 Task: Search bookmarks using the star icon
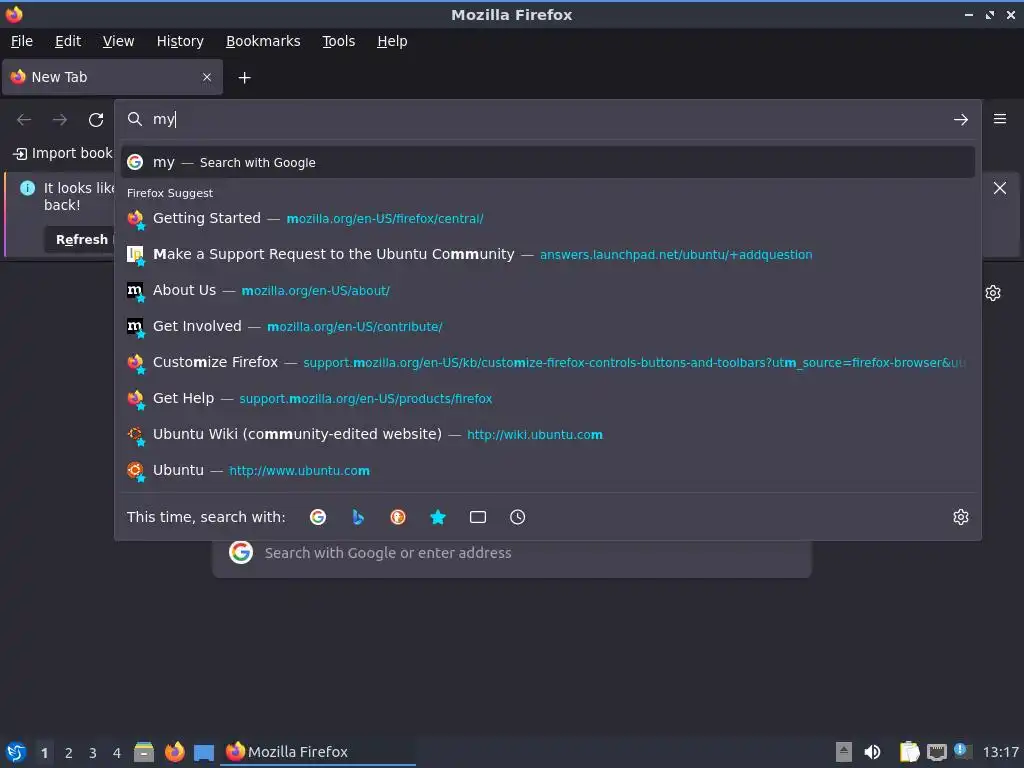point(438,517)
